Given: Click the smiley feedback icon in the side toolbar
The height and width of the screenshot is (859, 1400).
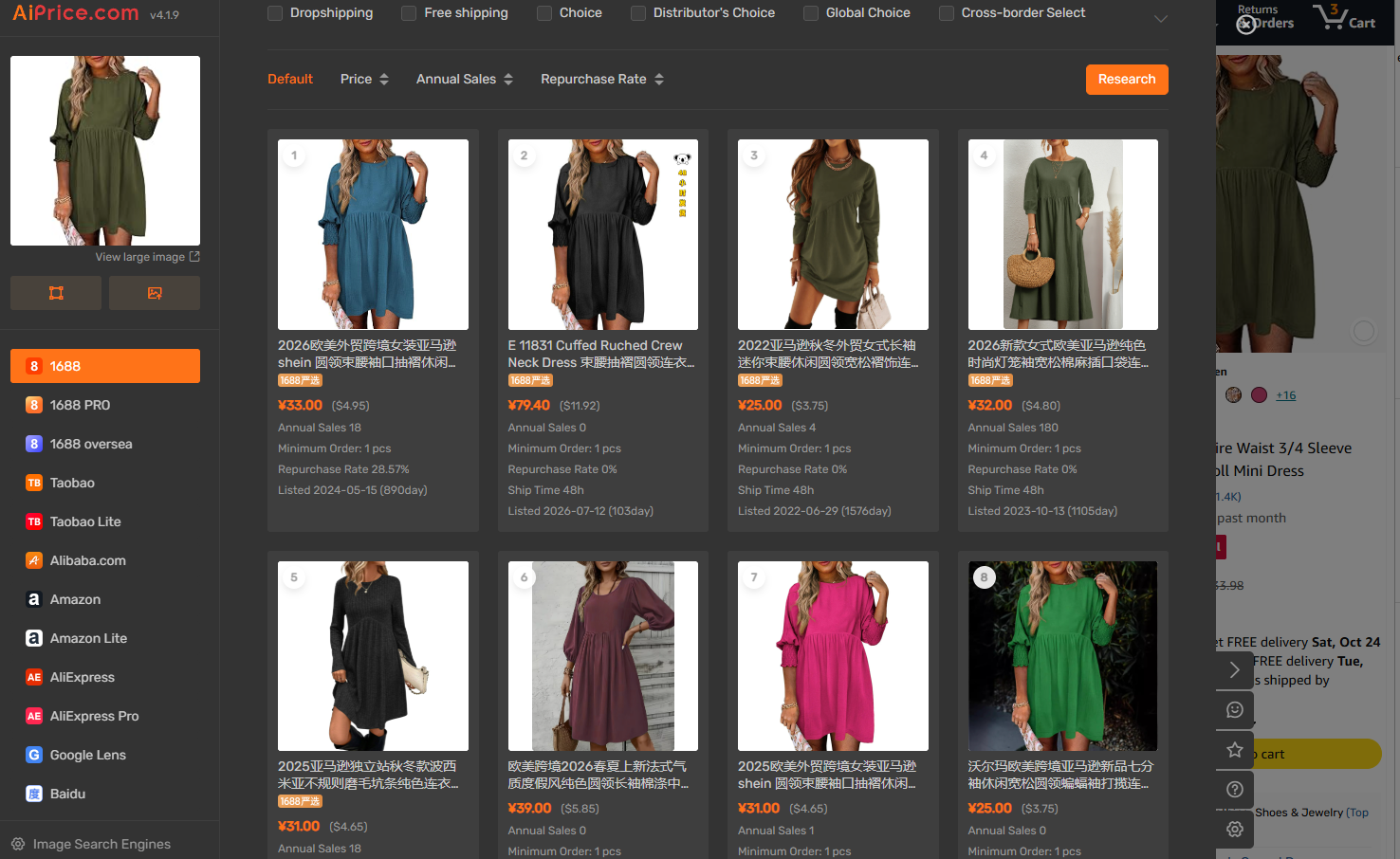Looking at the screenshot, I should 1235,710.
